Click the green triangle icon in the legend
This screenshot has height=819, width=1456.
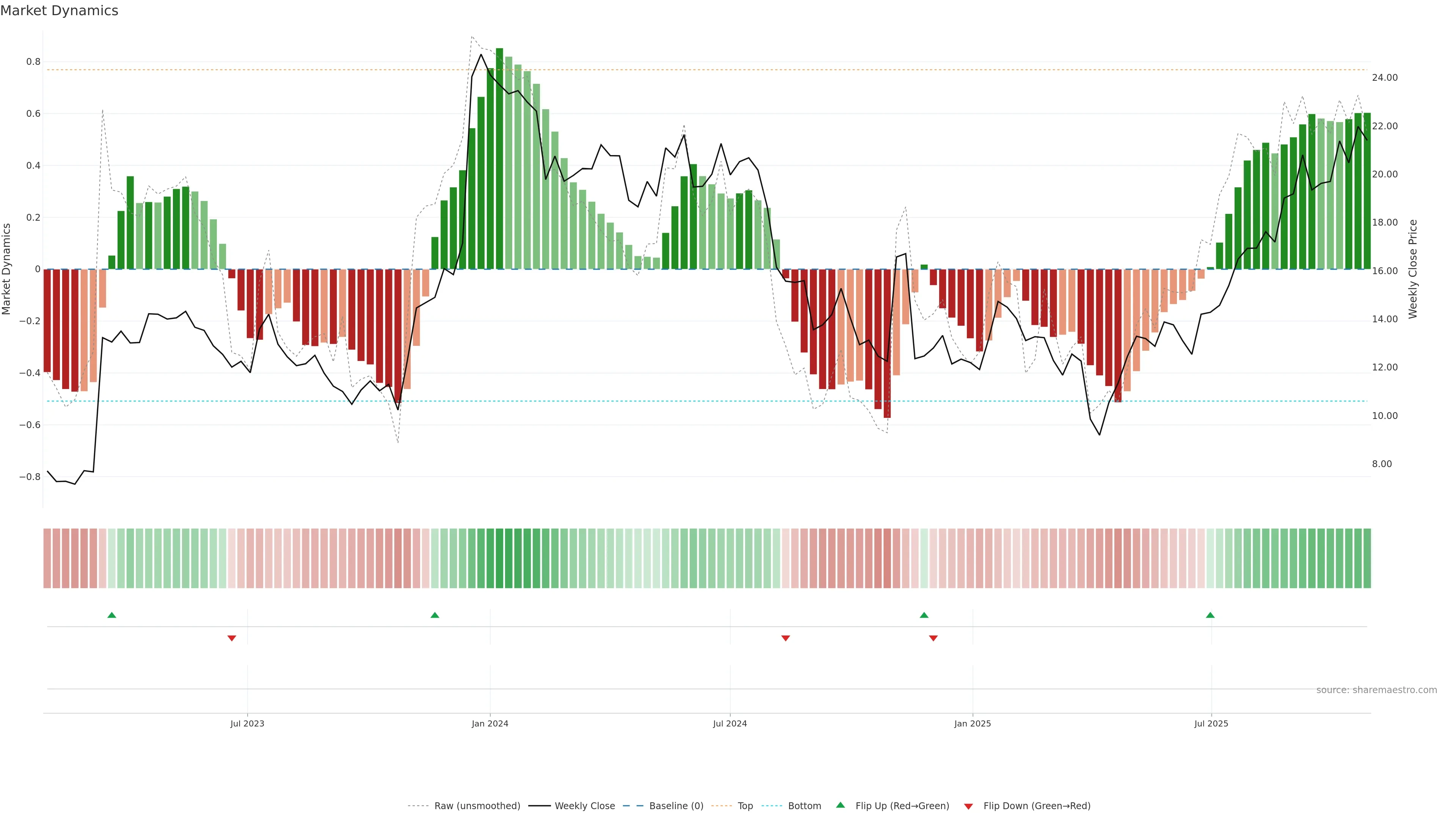pyautogui.click(x=841, y=805)
